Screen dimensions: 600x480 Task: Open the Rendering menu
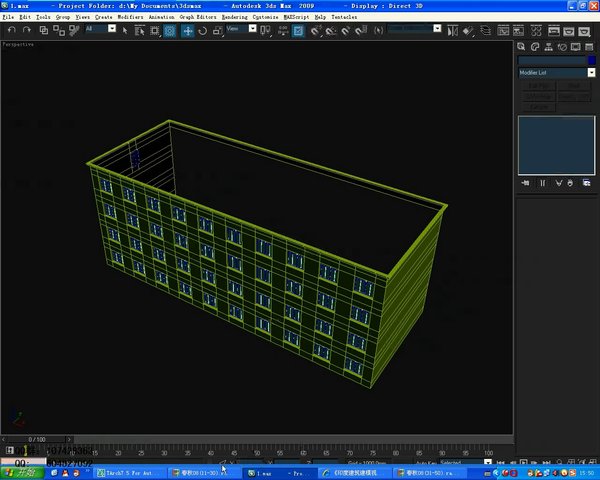click(235, 17)
